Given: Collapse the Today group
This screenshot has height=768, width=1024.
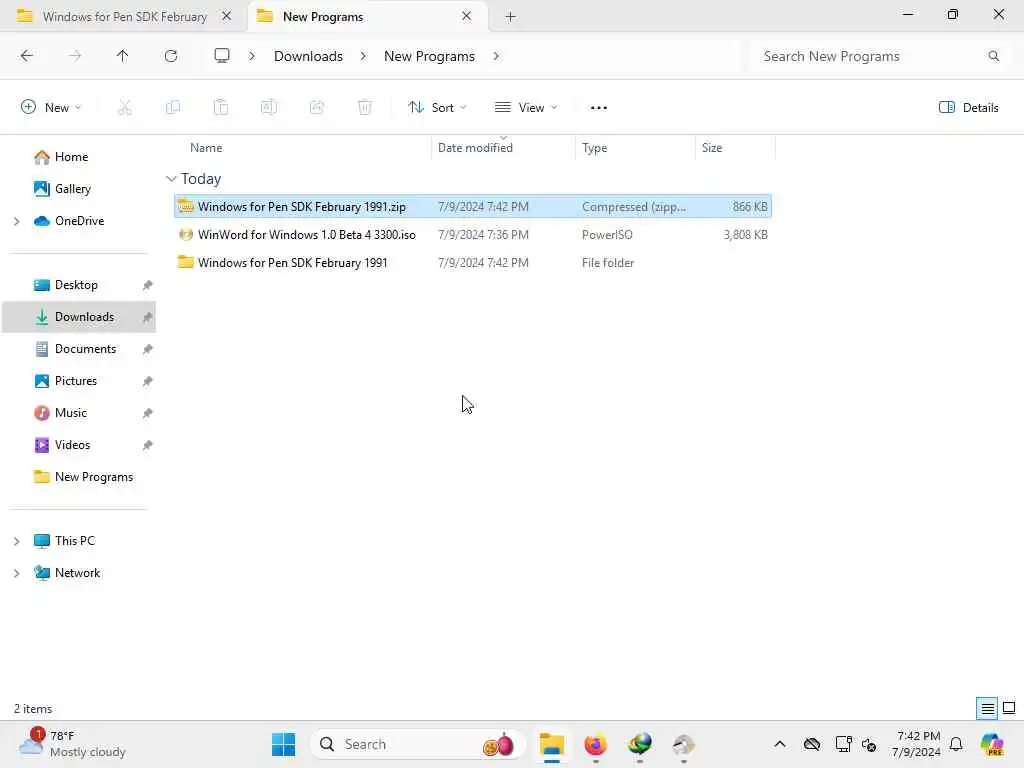Looking at the screenshot, I should click(171, 178).
